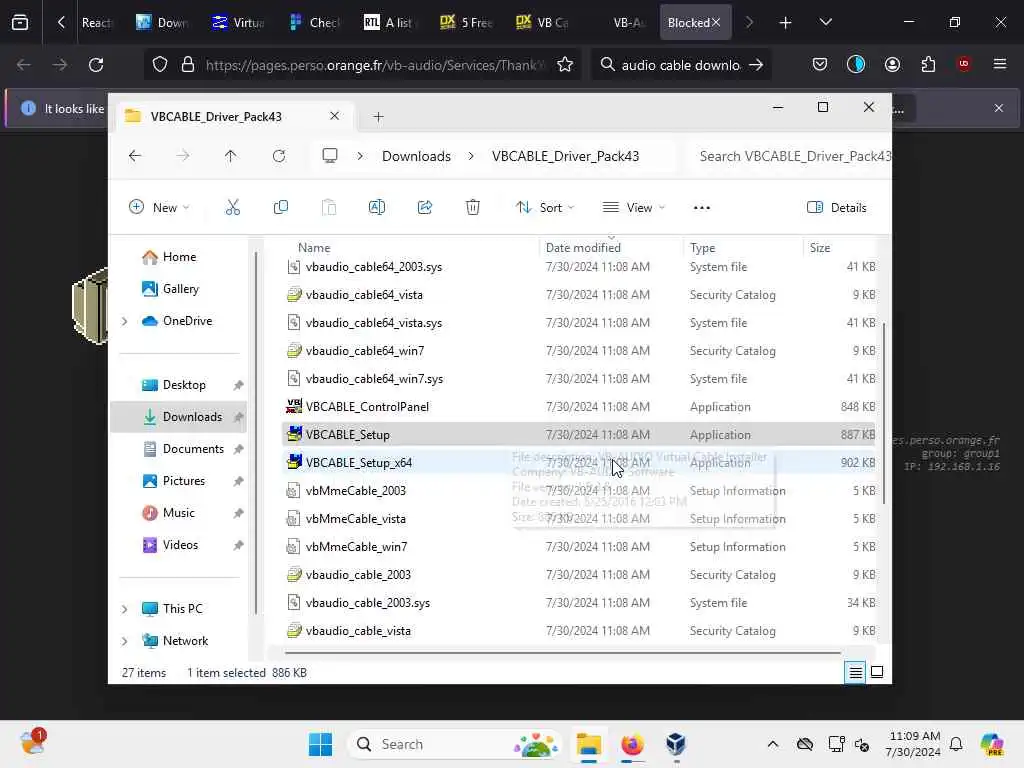Switch to the VB Ca Firefox tab
1024x768 pixels.
tap(543, 23)
